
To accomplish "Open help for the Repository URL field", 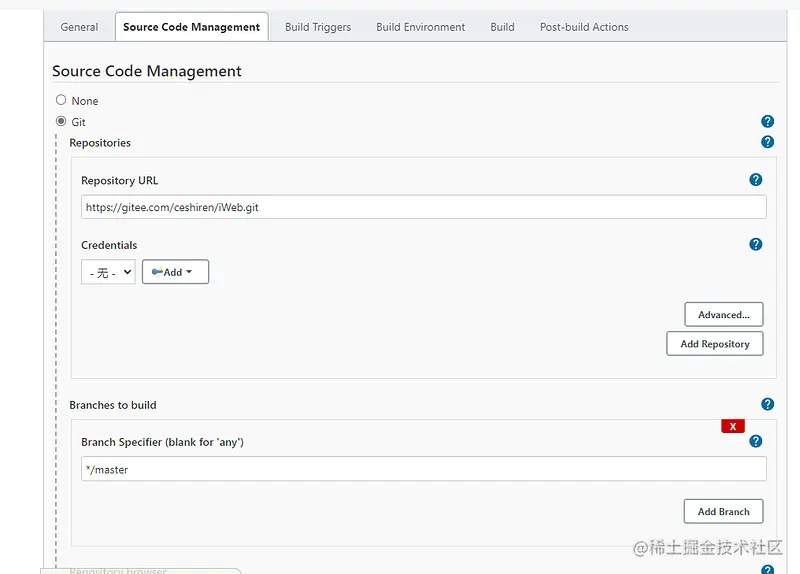I will (756, 180).
